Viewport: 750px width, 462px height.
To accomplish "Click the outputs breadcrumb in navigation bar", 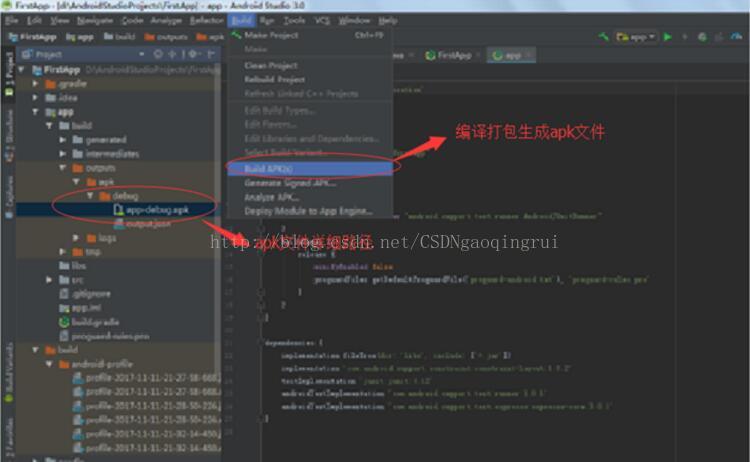I will [x=166, y=37].
